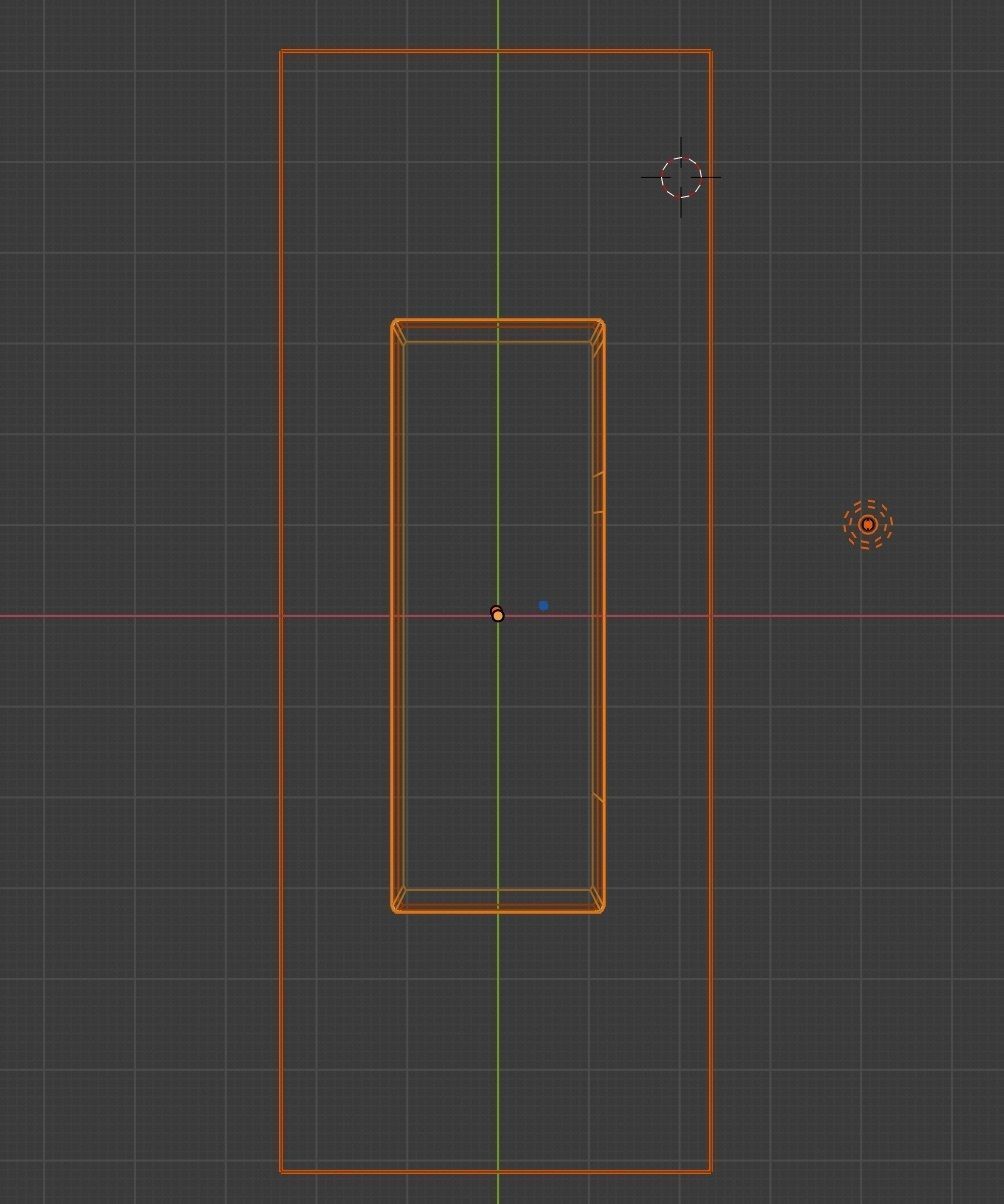The height and width of the screenshot is (1204, 1004).
Task: Click the inner rounded box top edge
Action: [x=498, y=321]
